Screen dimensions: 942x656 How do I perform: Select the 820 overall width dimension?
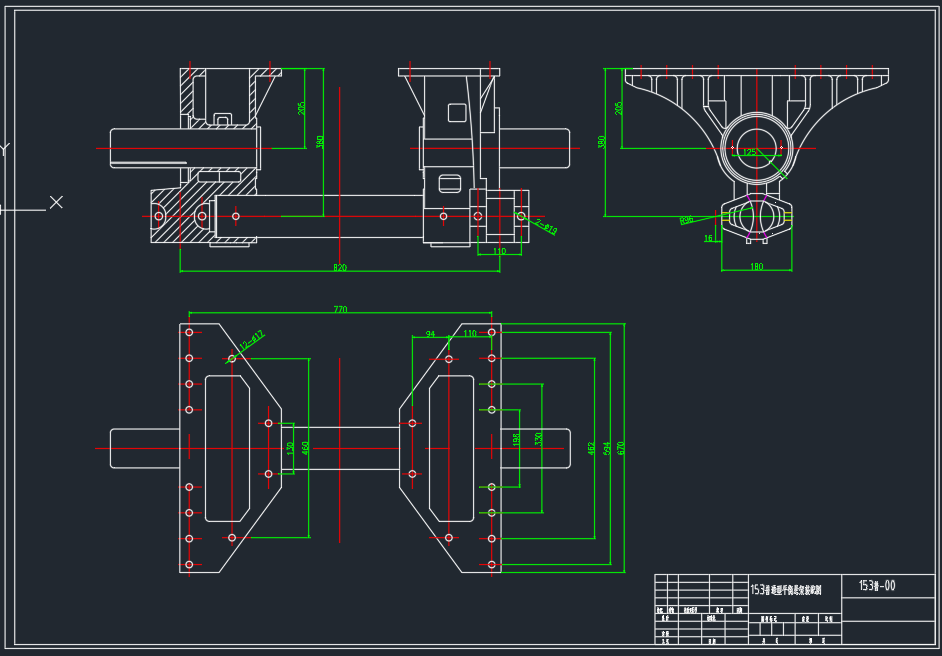(x=339, y=268)
